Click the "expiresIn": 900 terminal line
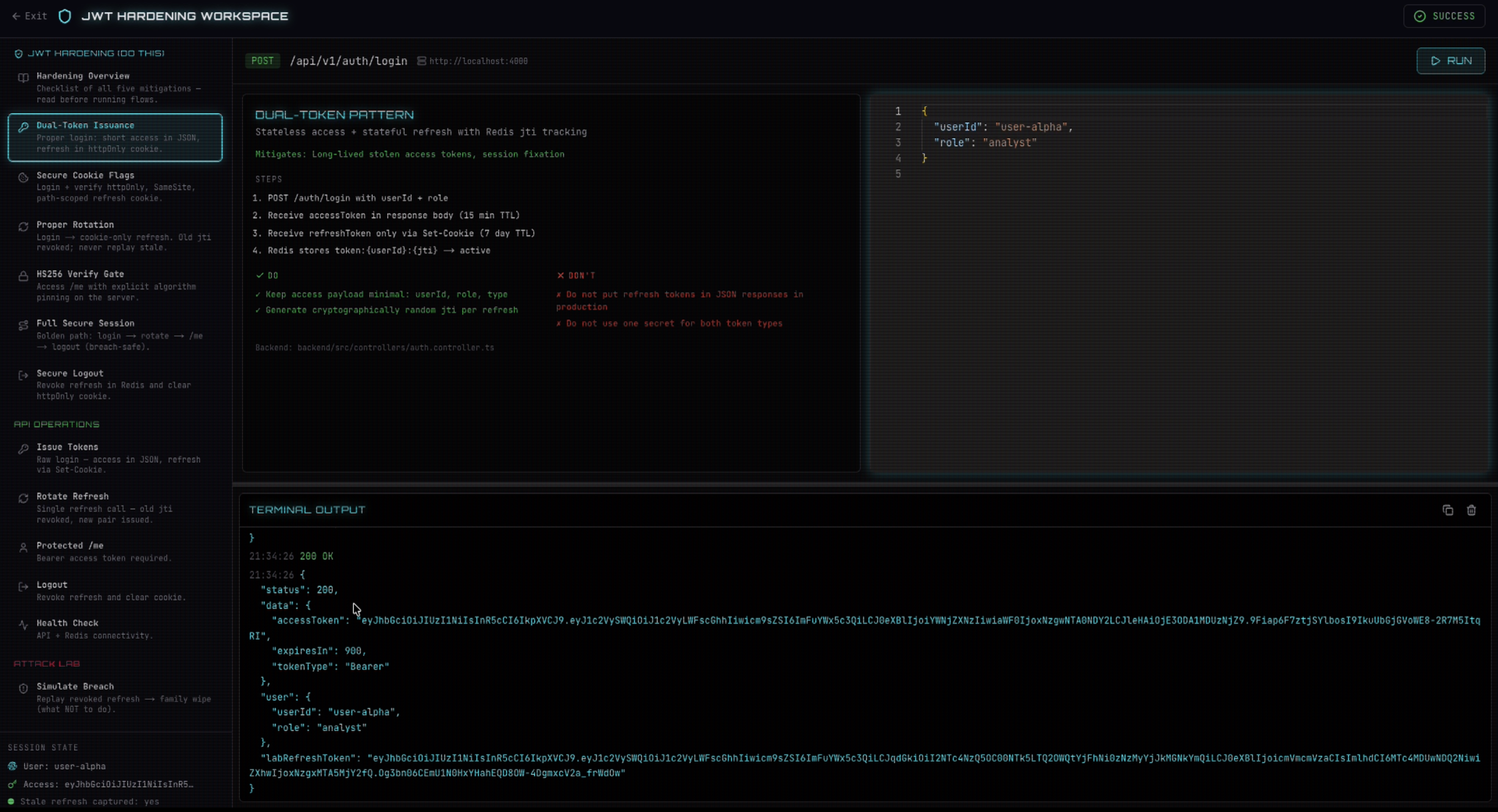1498x812 pixels. pyautogui.click(x=319, y=651)
